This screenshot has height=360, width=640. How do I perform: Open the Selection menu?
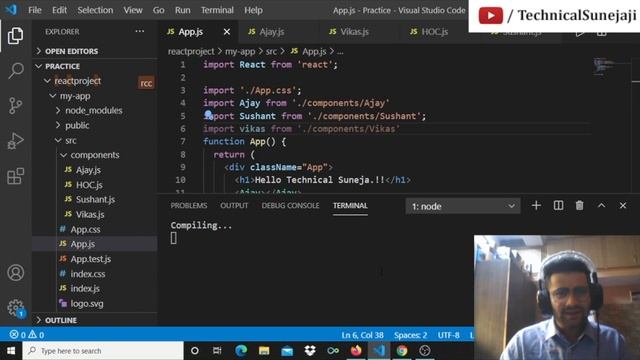click(x=95, y=10)
